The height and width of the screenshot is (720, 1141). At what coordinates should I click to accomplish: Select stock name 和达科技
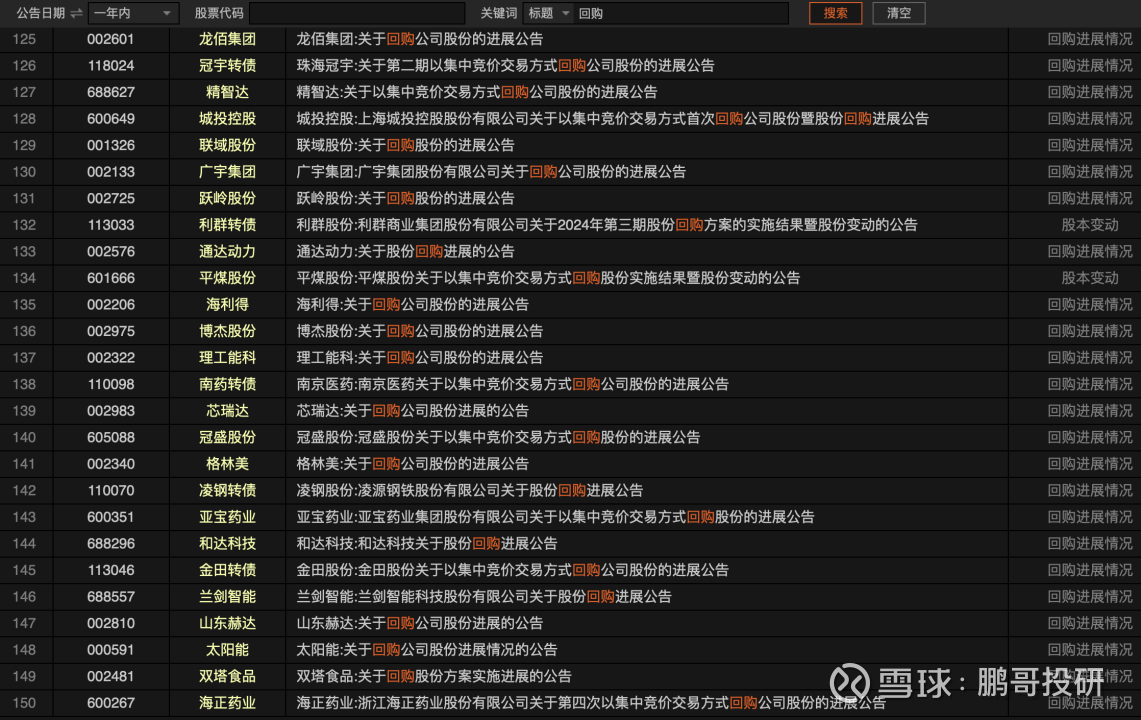(x=227, y=544)
